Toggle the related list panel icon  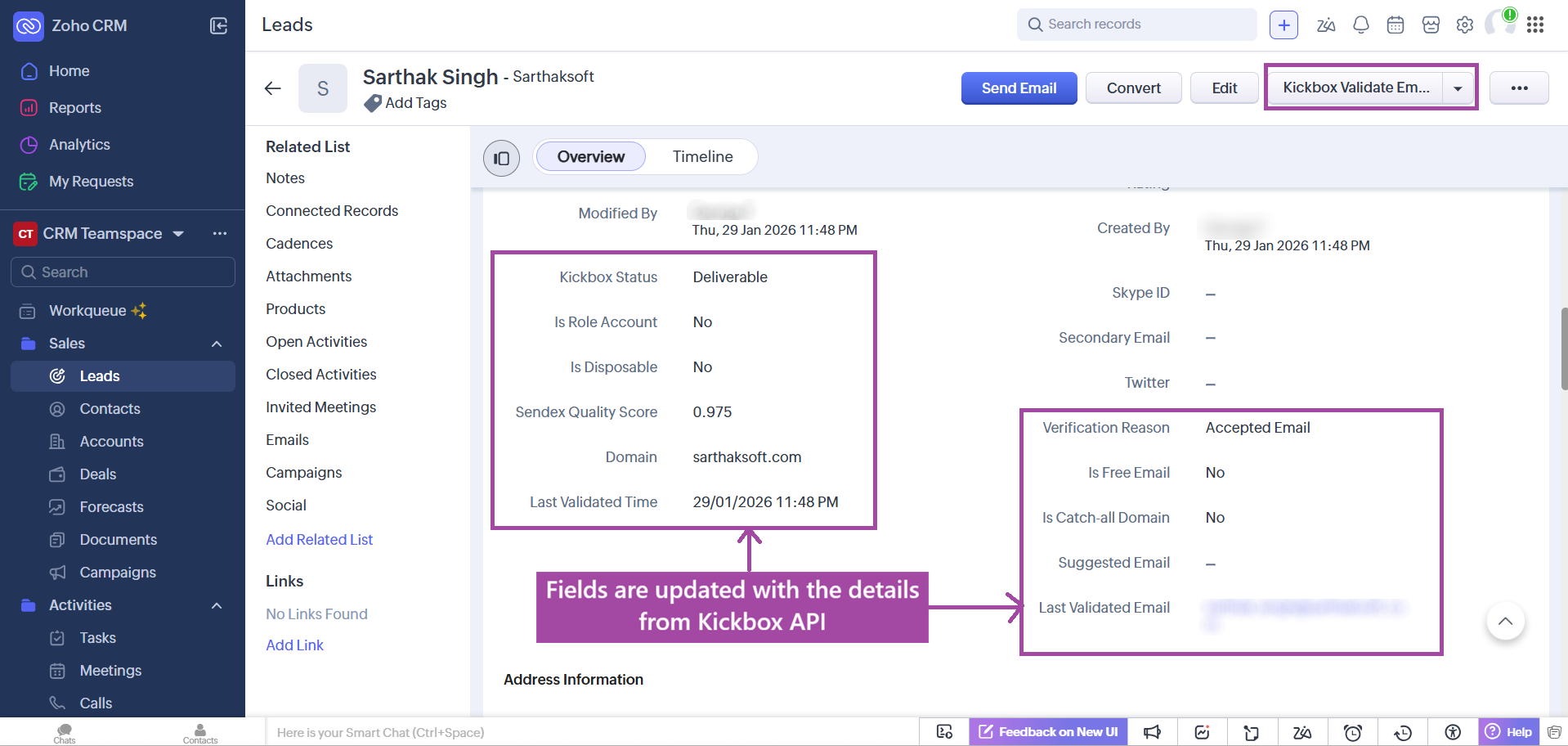pyautogui.click(x=501, y=158)
